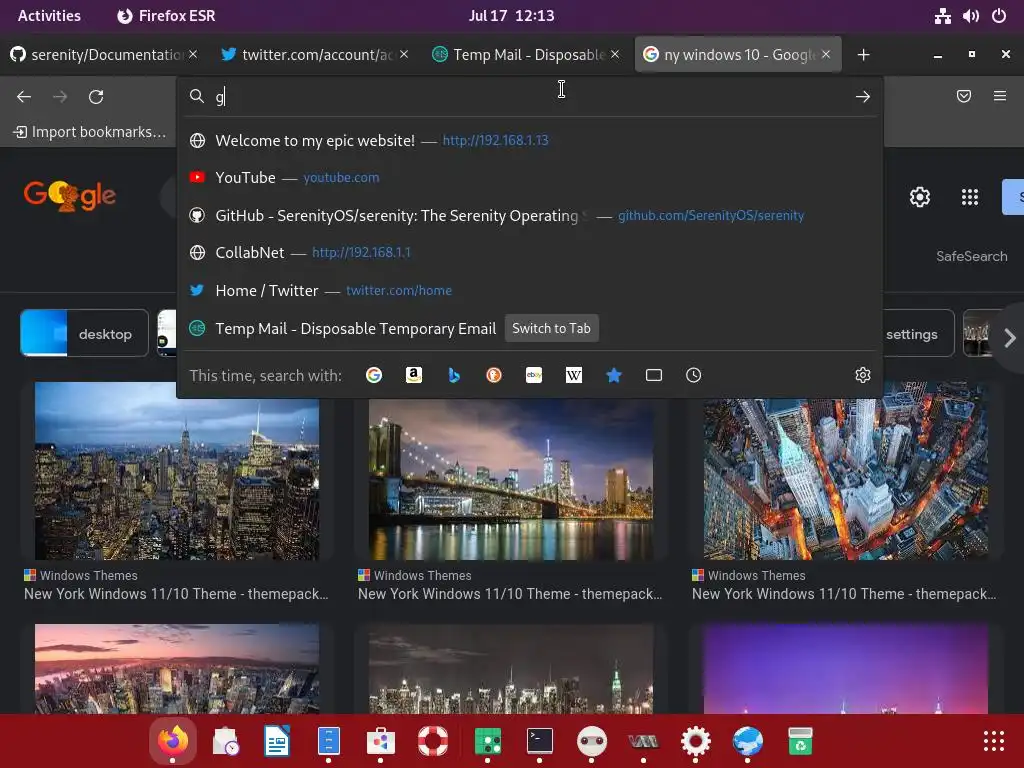Open the purple gradient skyline thumbnail
The height and width of the screenshot is (768, 1024).
(846, 668)
